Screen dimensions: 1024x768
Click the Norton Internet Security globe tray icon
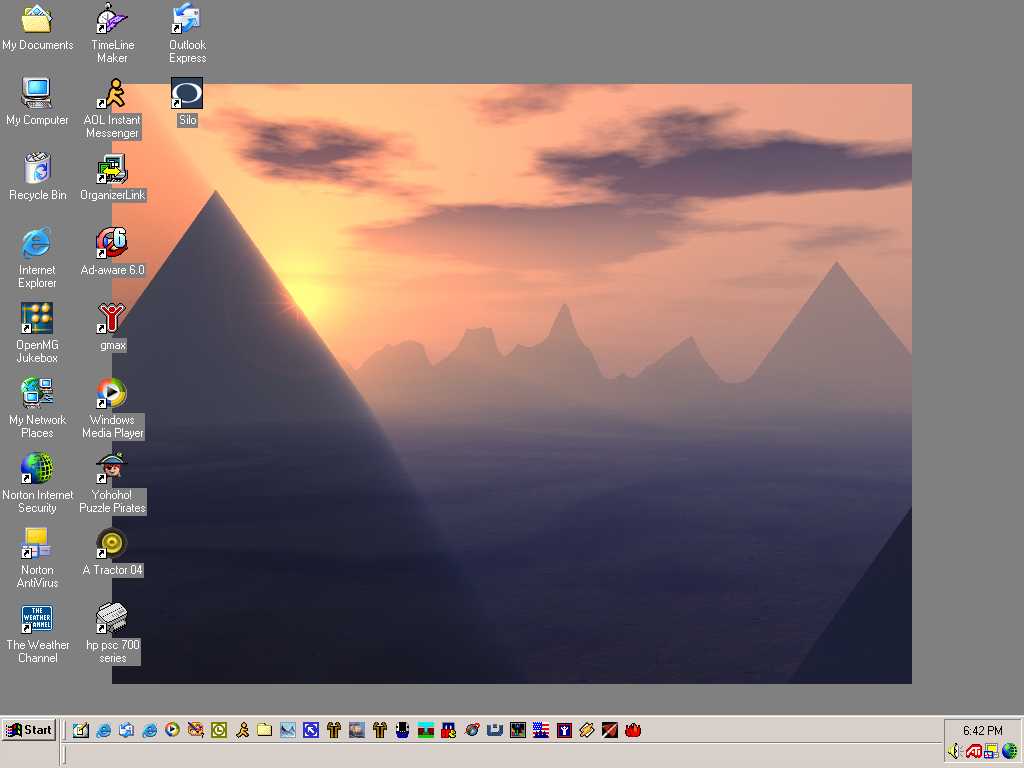pos(1010,751)
